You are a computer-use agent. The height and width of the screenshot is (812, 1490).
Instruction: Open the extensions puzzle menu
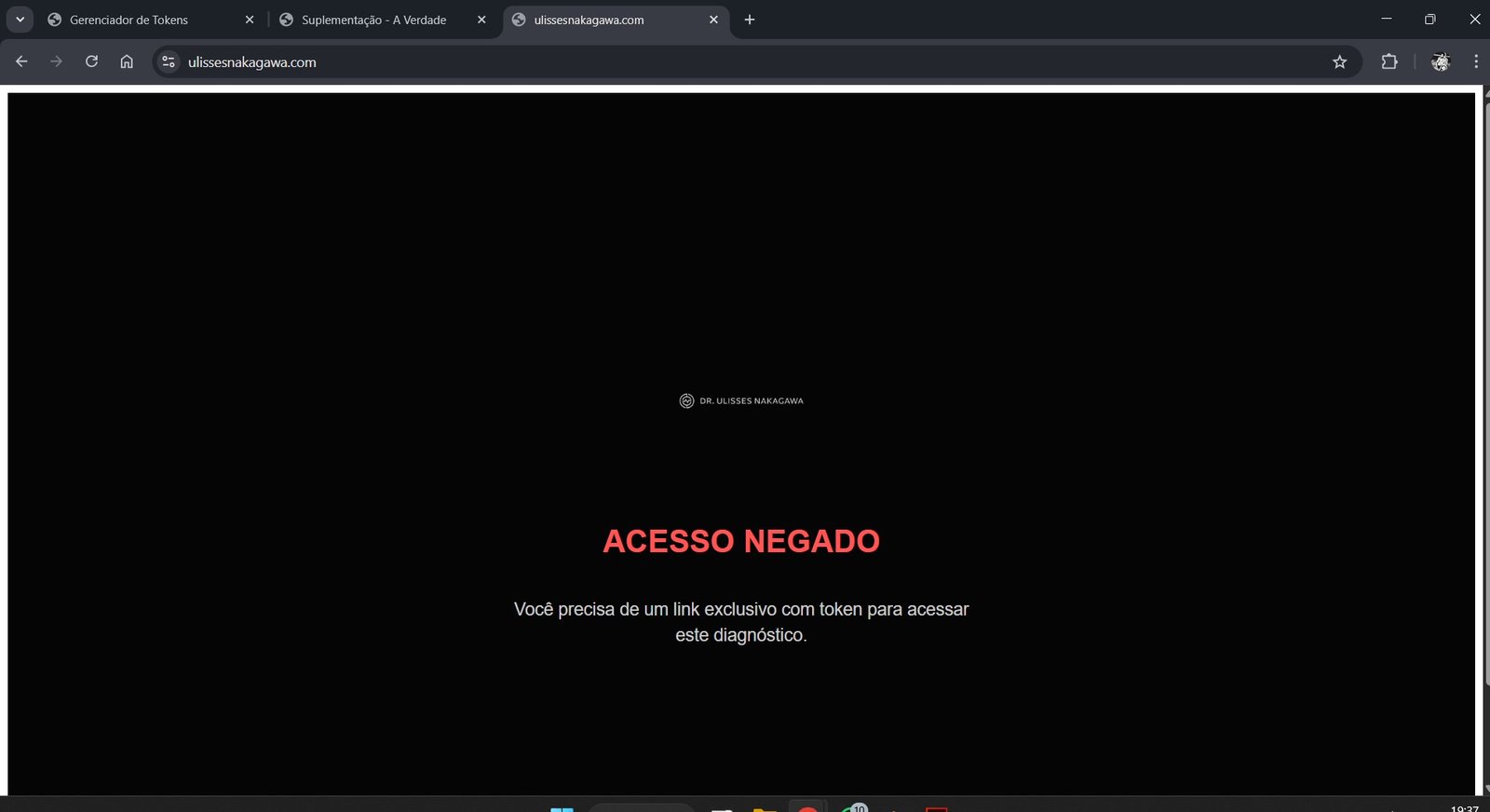click(x=1389, y=61)
